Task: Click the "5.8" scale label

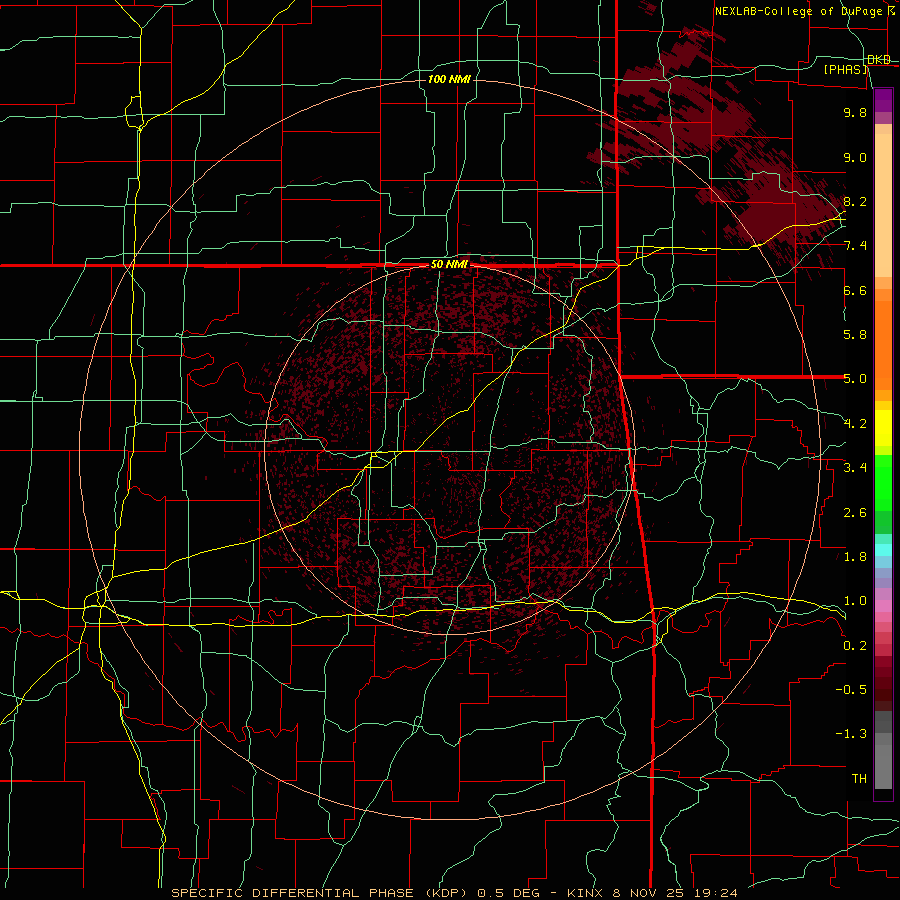Action: coord(855,335)
